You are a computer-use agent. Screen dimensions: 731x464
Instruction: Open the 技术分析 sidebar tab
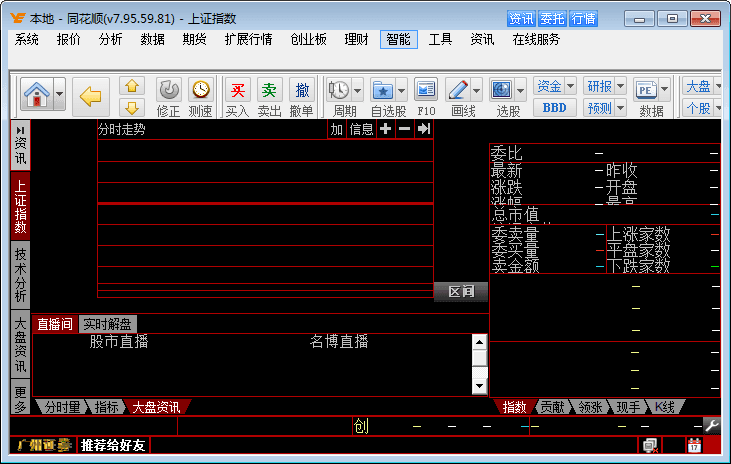pyautogui.click(x=20, y=275)
